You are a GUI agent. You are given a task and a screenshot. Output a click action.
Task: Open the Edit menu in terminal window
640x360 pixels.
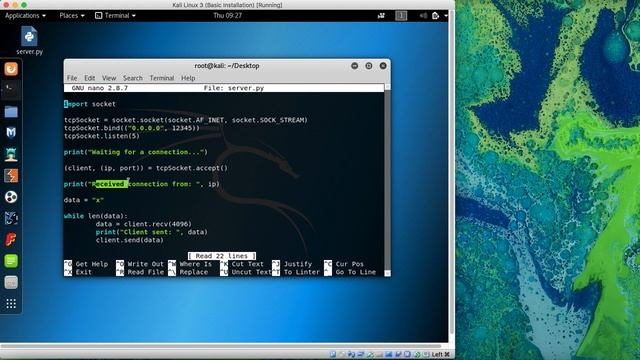89,78
